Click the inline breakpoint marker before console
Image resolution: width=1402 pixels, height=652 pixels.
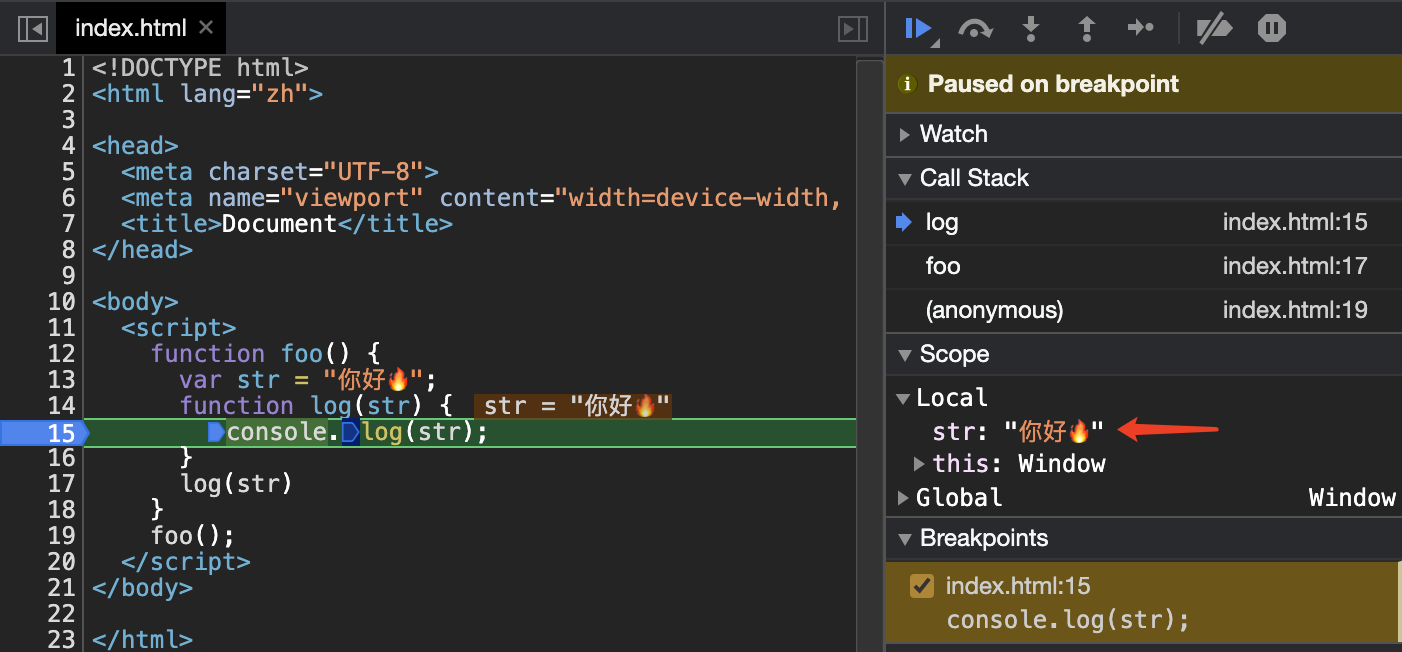click(216, 432)
